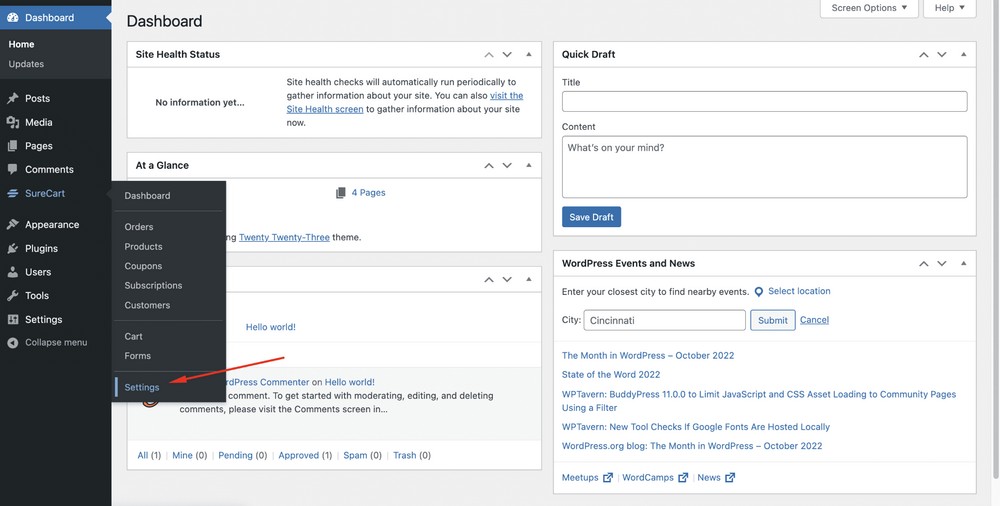Click the Media icon in sidebar

13,122
